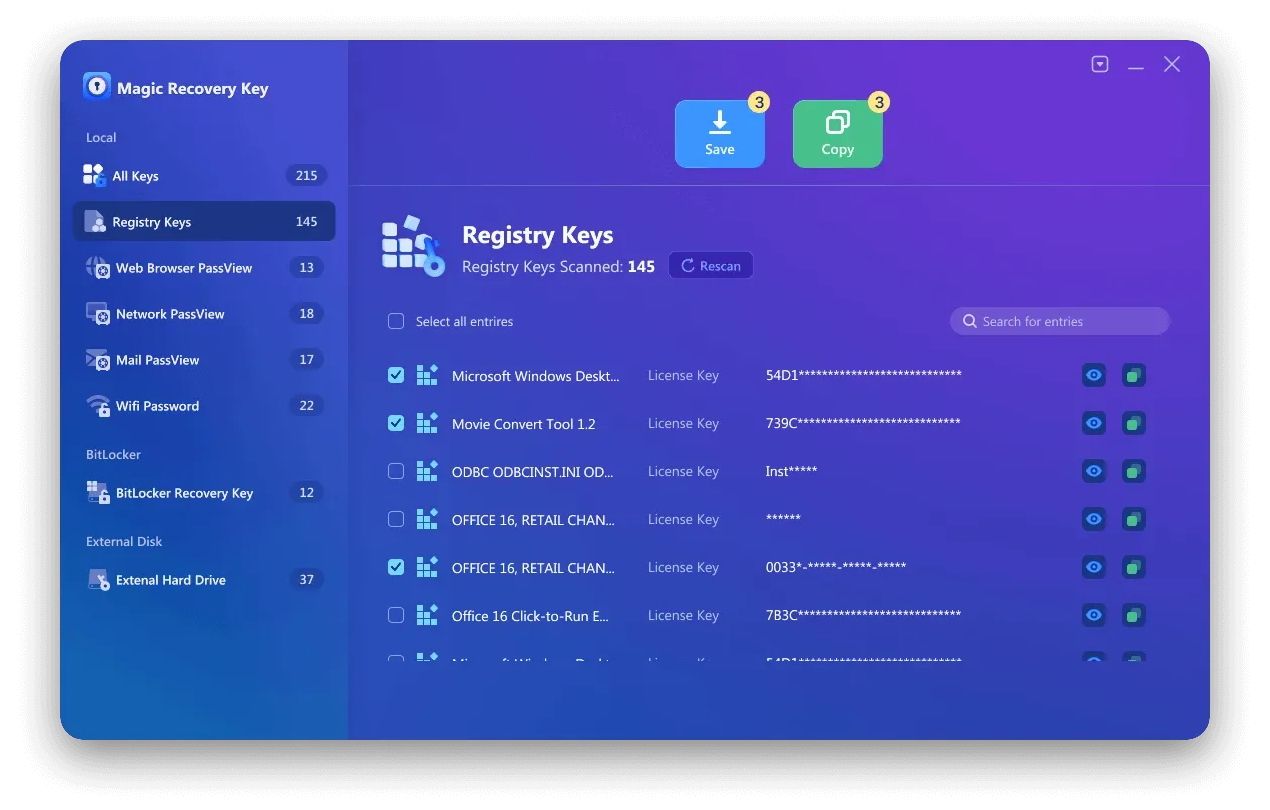
Task: Click the 0033*-*****-*****-***** key value
Action: tap(836, 567)
